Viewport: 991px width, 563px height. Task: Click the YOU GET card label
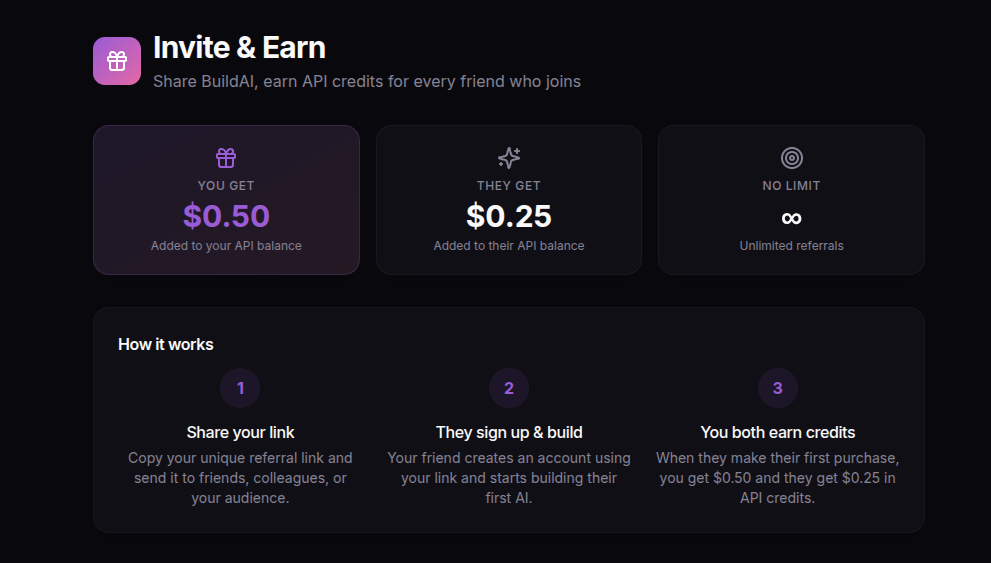coord(226,186)
